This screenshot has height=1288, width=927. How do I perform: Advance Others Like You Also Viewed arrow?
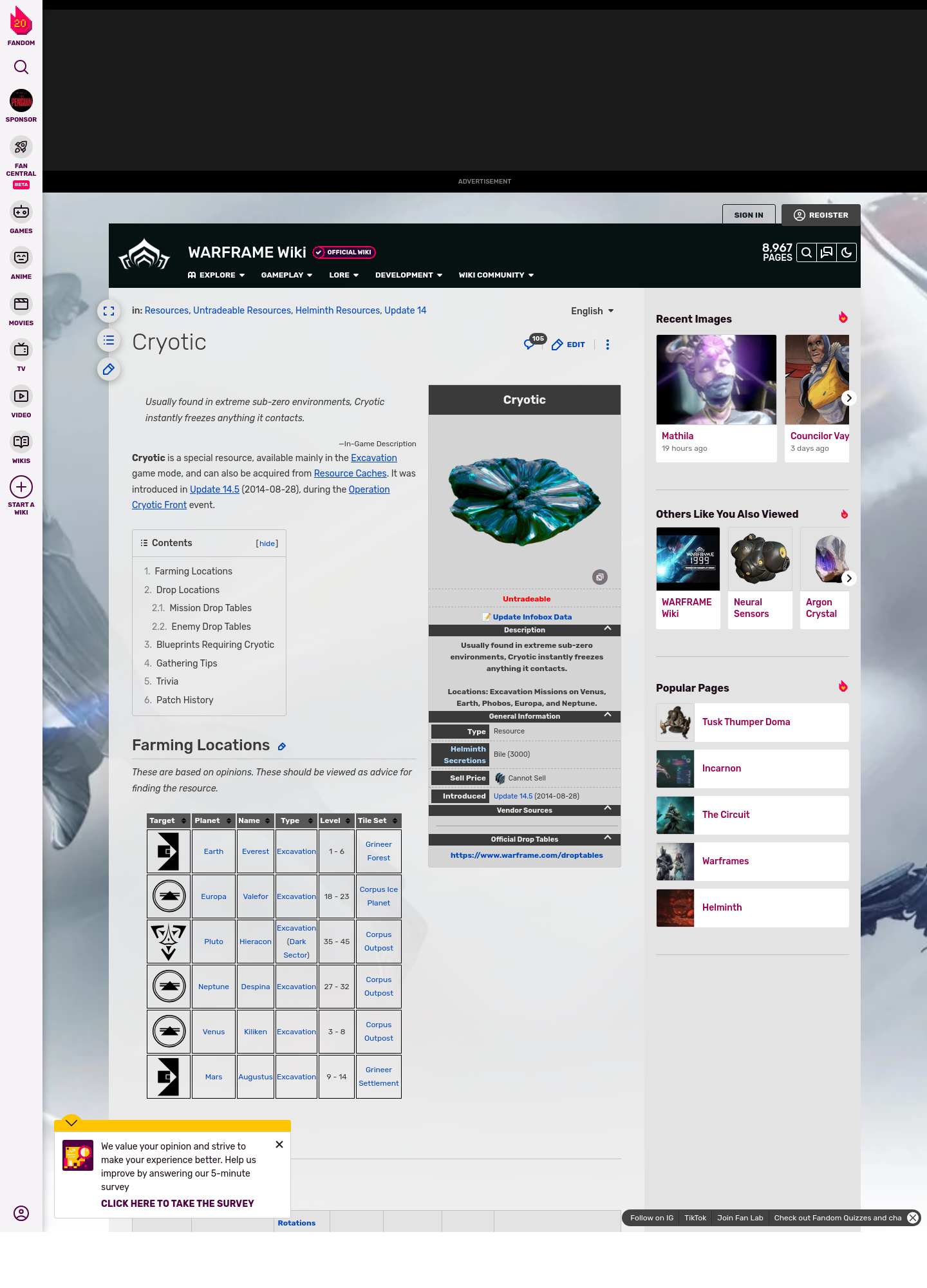[848, 578]
